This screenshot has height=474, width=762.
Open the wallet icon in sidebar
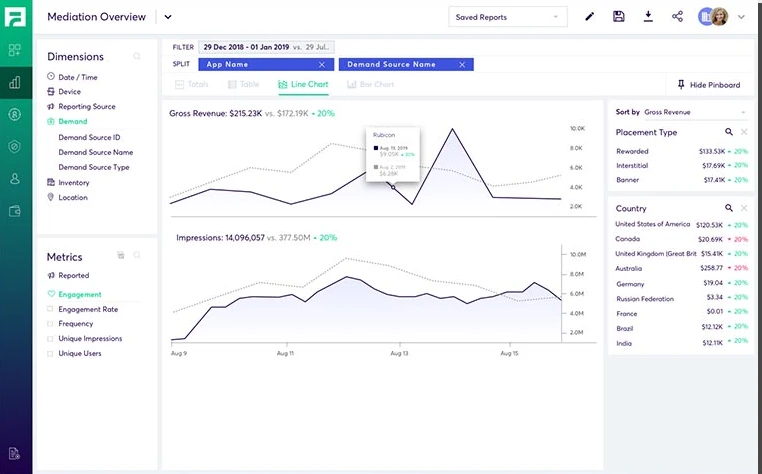pos(15,211)
